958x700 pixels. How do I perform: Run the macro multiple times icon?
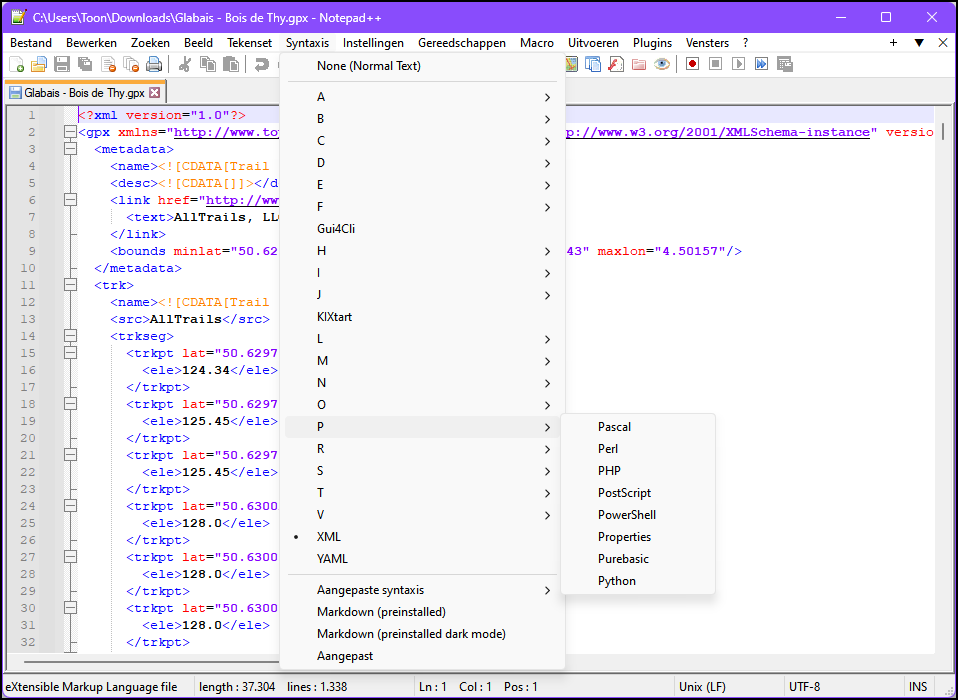[762, 64]
